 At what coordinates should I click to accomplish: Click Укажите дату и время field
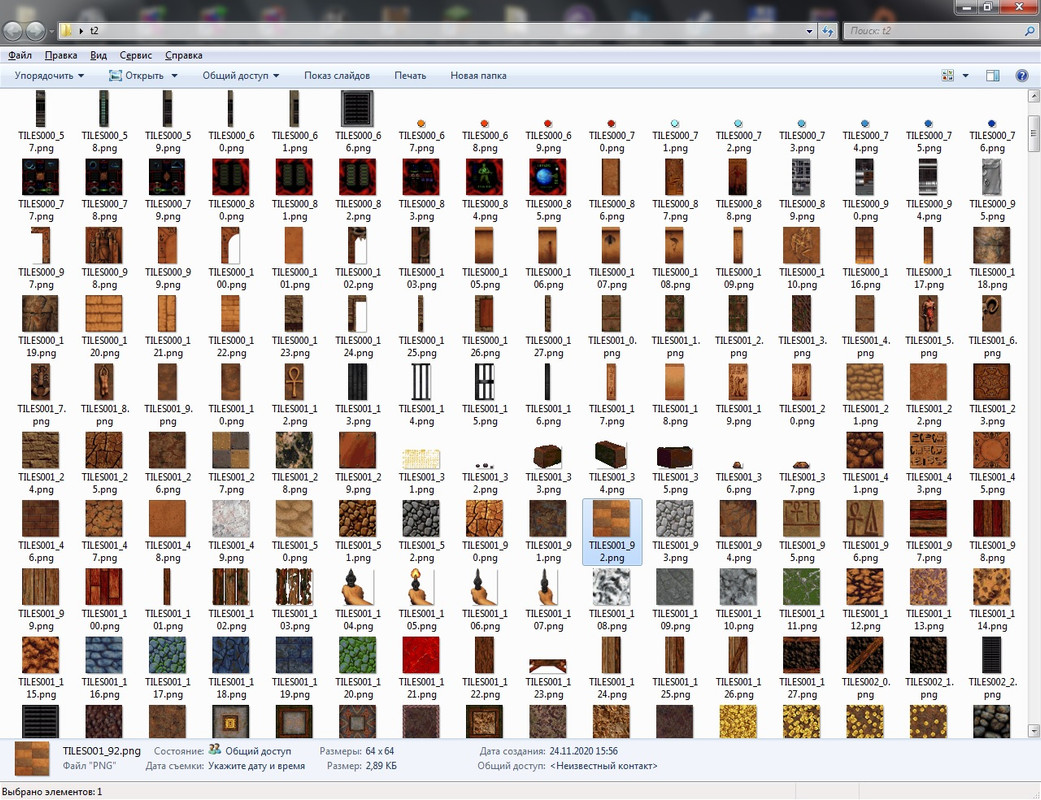256,765
